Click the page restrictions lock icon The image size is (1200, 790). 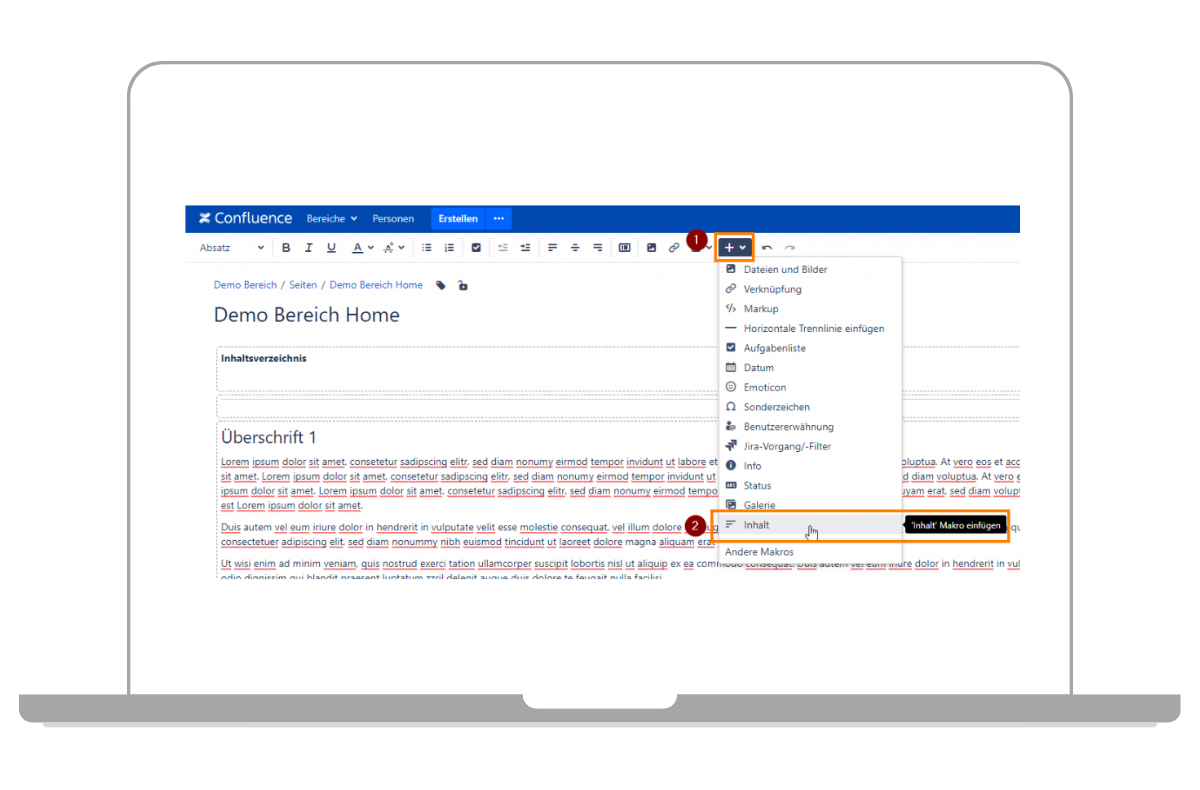[462, 286]
